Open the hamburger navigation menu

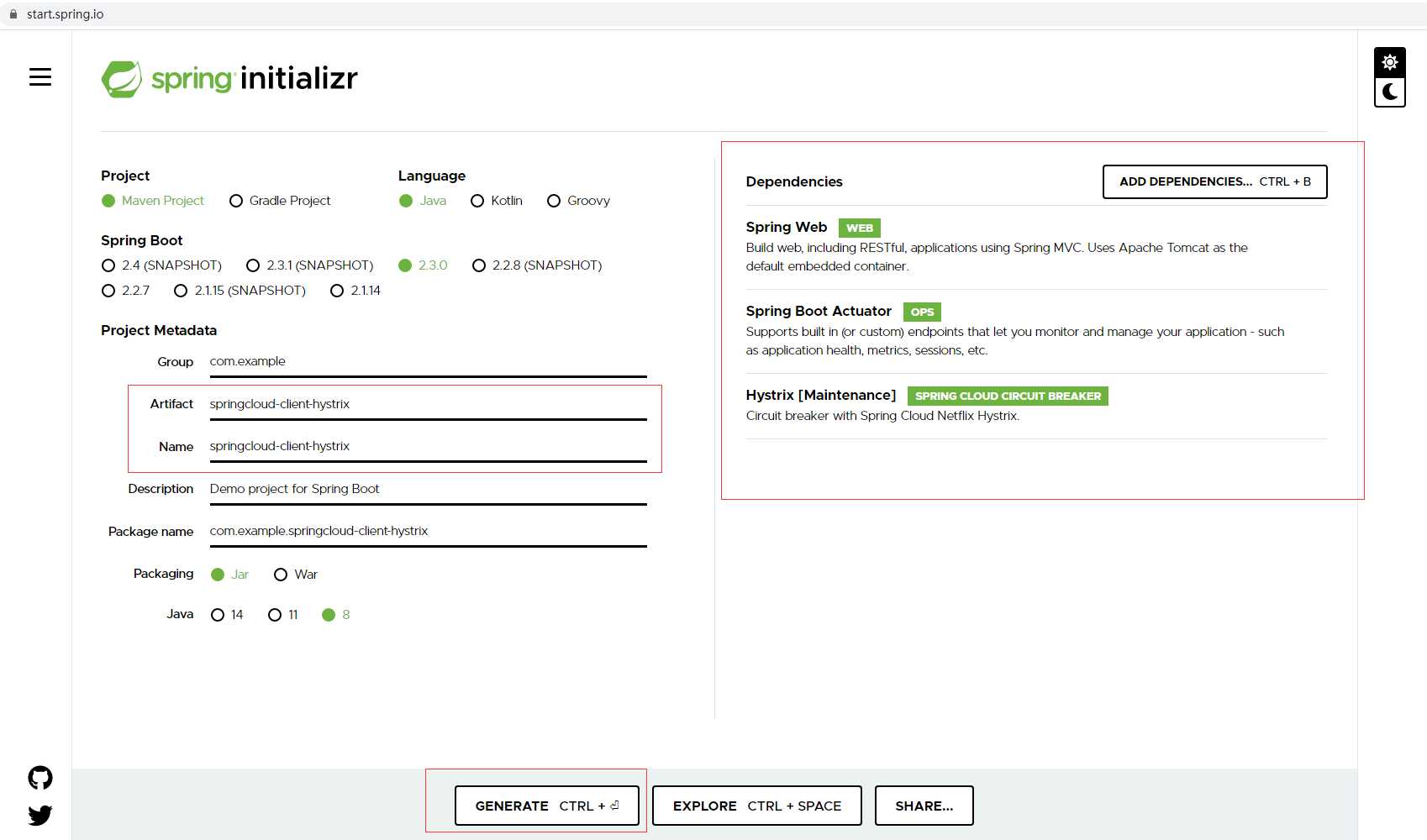tap(40, 77)
